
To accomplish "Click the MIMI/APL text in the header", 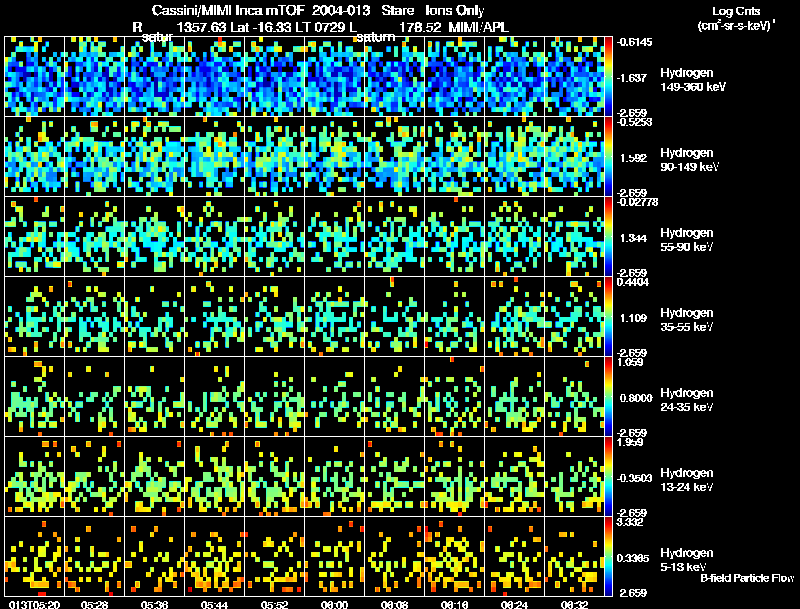I will coord(479,27).
